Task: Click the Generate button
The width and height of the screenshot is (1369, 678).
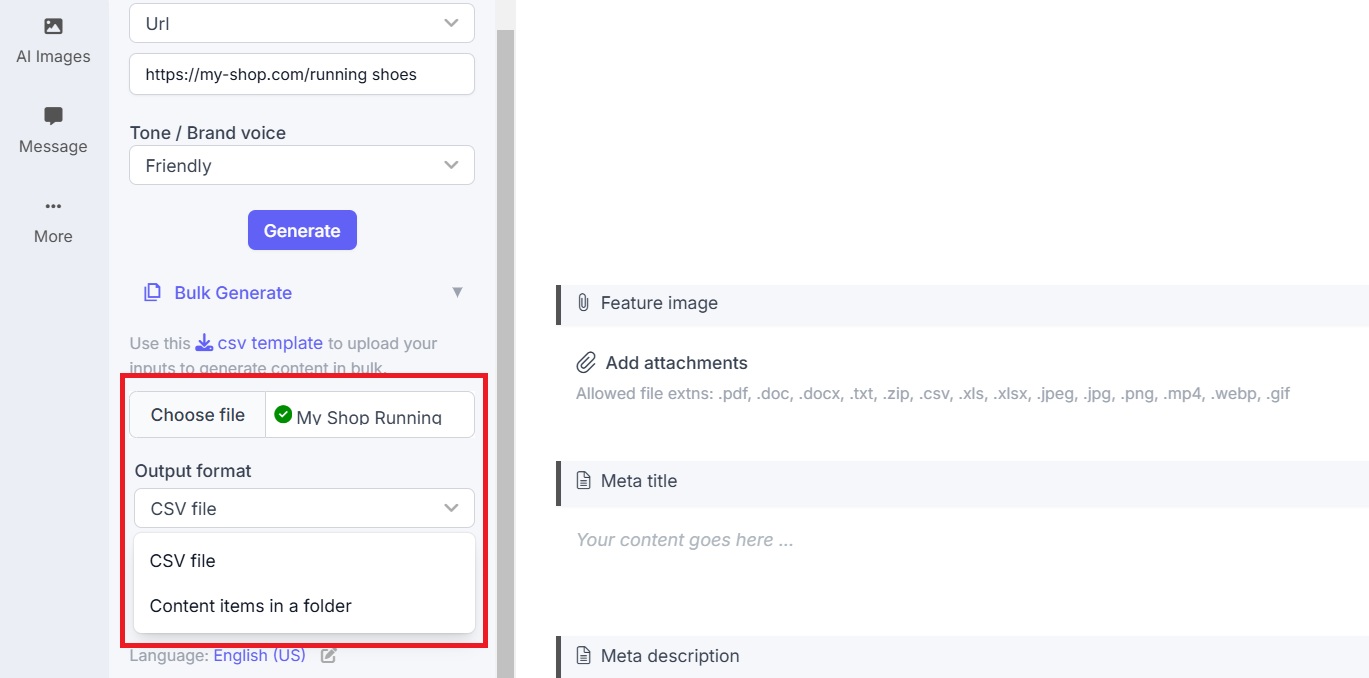Action: pos(302,230)
